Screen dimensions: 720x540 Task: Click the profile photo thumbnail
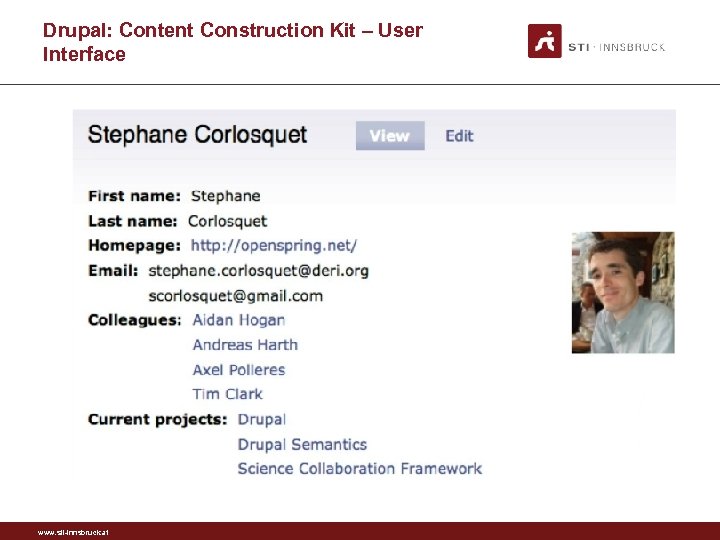623,292
